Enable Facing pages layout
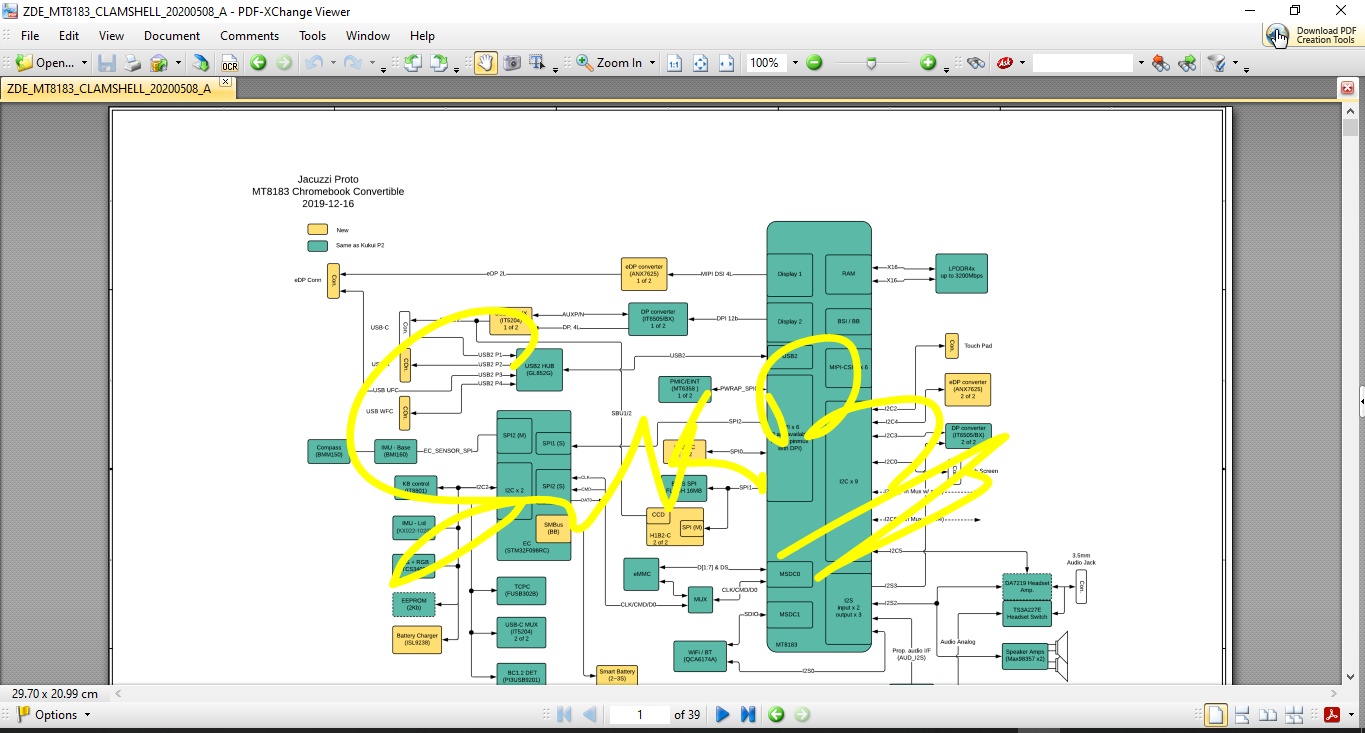 pos(1268,715)
